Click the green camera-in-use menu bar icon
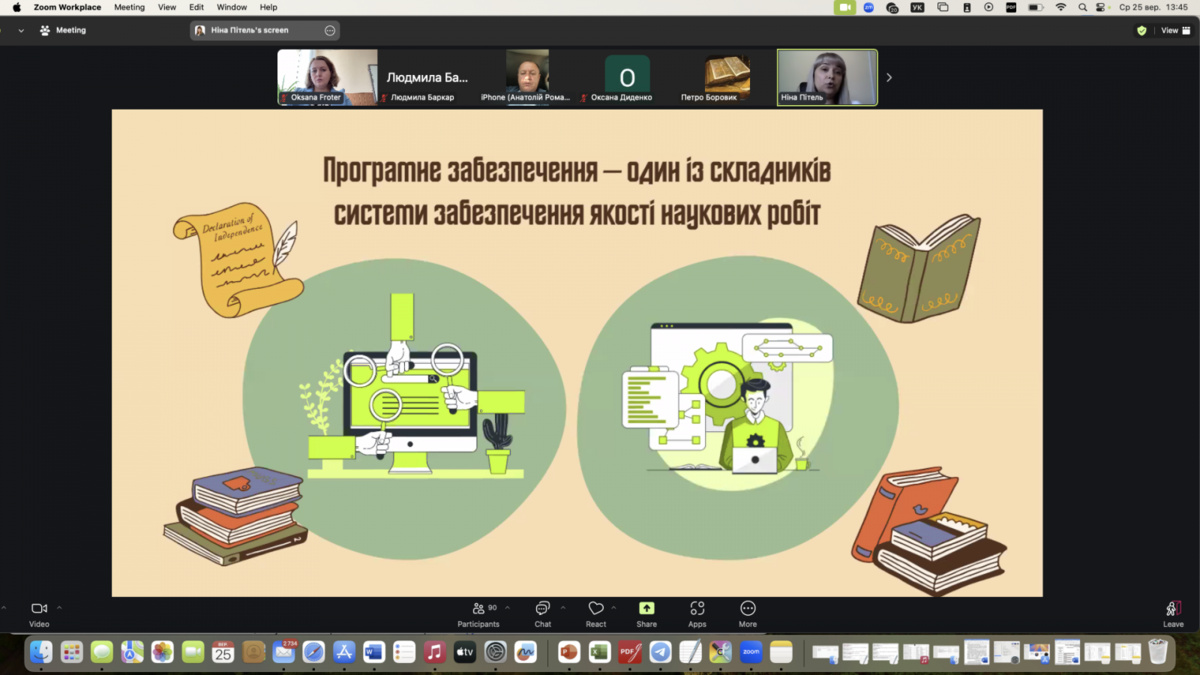The height and width of the screenshot is (675, 1200). tap(845, 7)
